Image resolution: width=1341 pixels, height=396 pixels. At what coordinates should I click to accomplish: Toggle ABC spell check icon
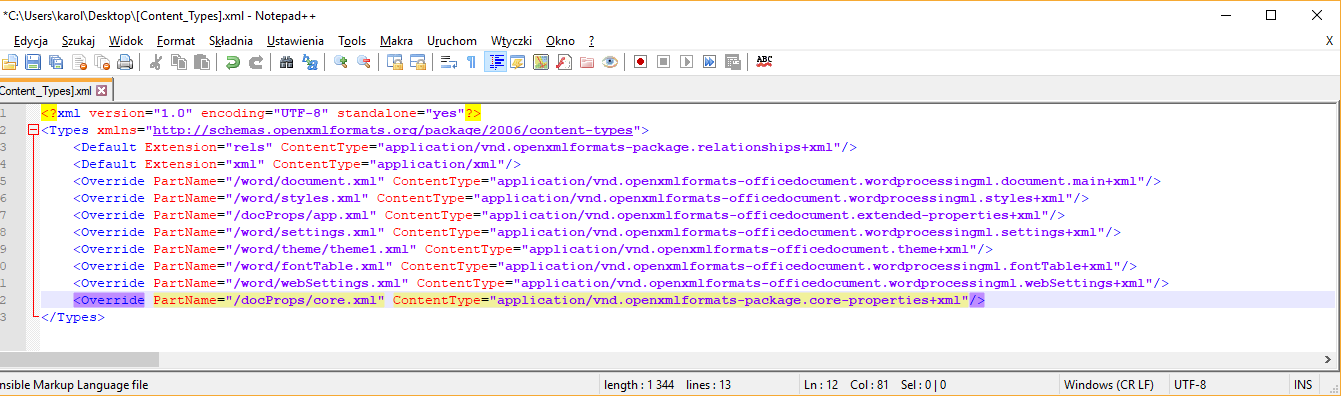pyautogui.click(x=765, y=62)
